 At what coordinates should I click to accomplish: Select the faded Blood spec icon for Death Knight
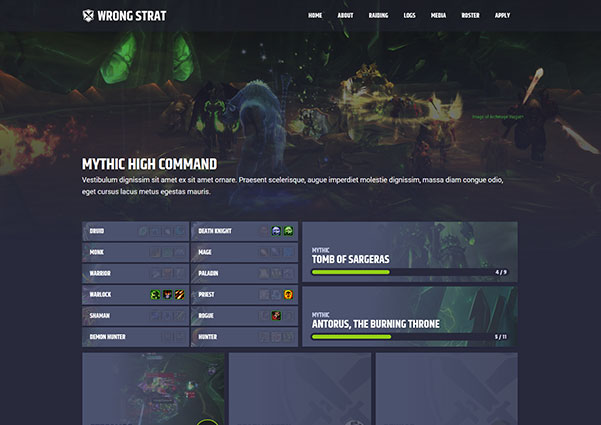(264, 231)
